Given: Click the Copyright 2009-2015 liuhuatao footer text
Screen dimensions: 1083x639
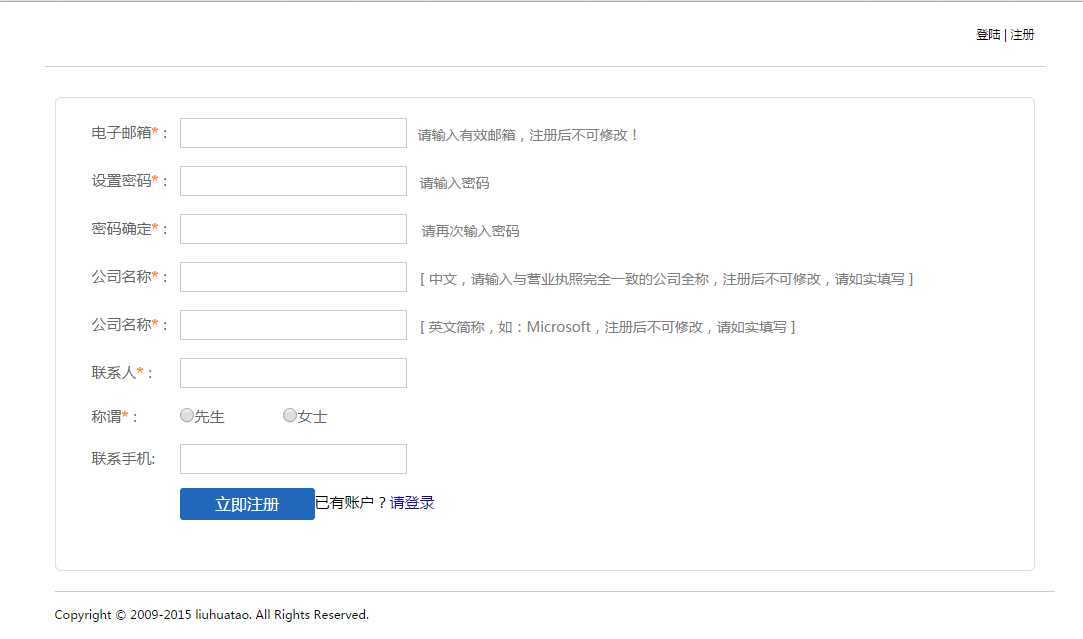Looking at the screenshot, I should point(211,615).
